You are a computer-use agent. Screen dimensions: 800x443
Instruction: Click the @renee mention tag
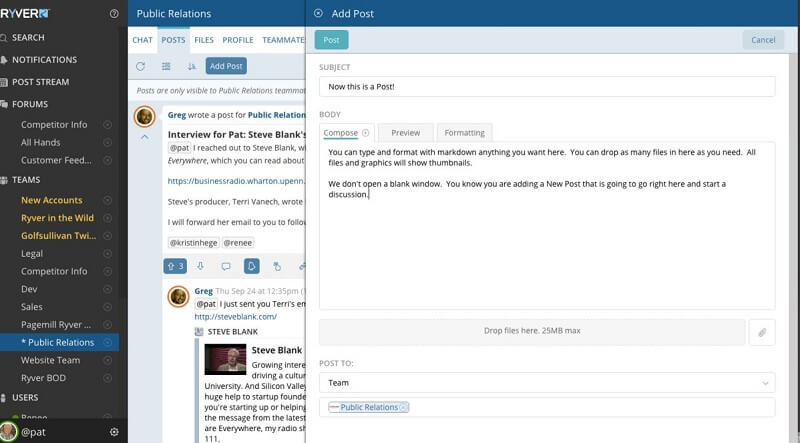click(x=238, y=243)
